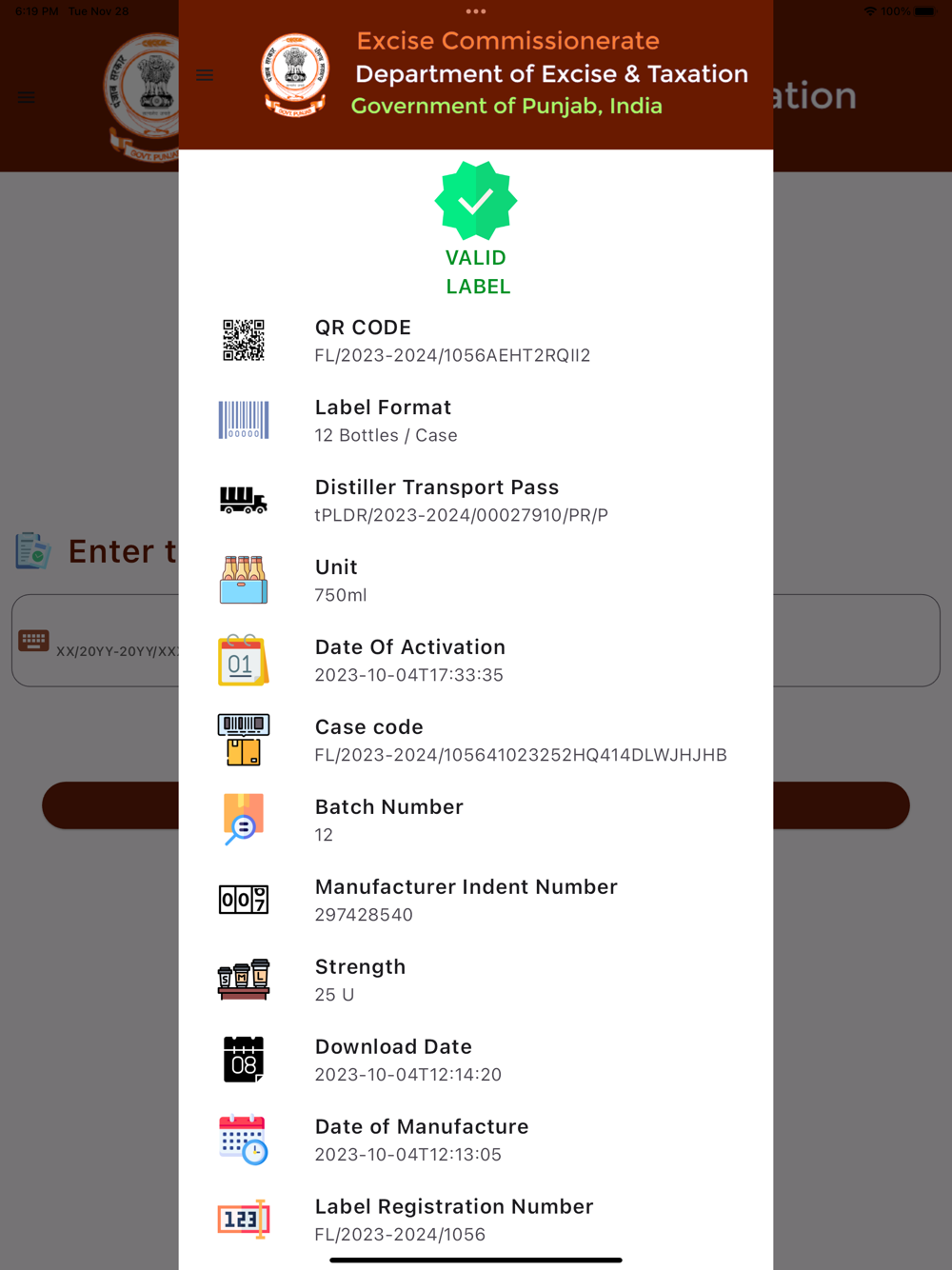
Task: Select the Label Registration Number icon
Action: coord(244,1219)
